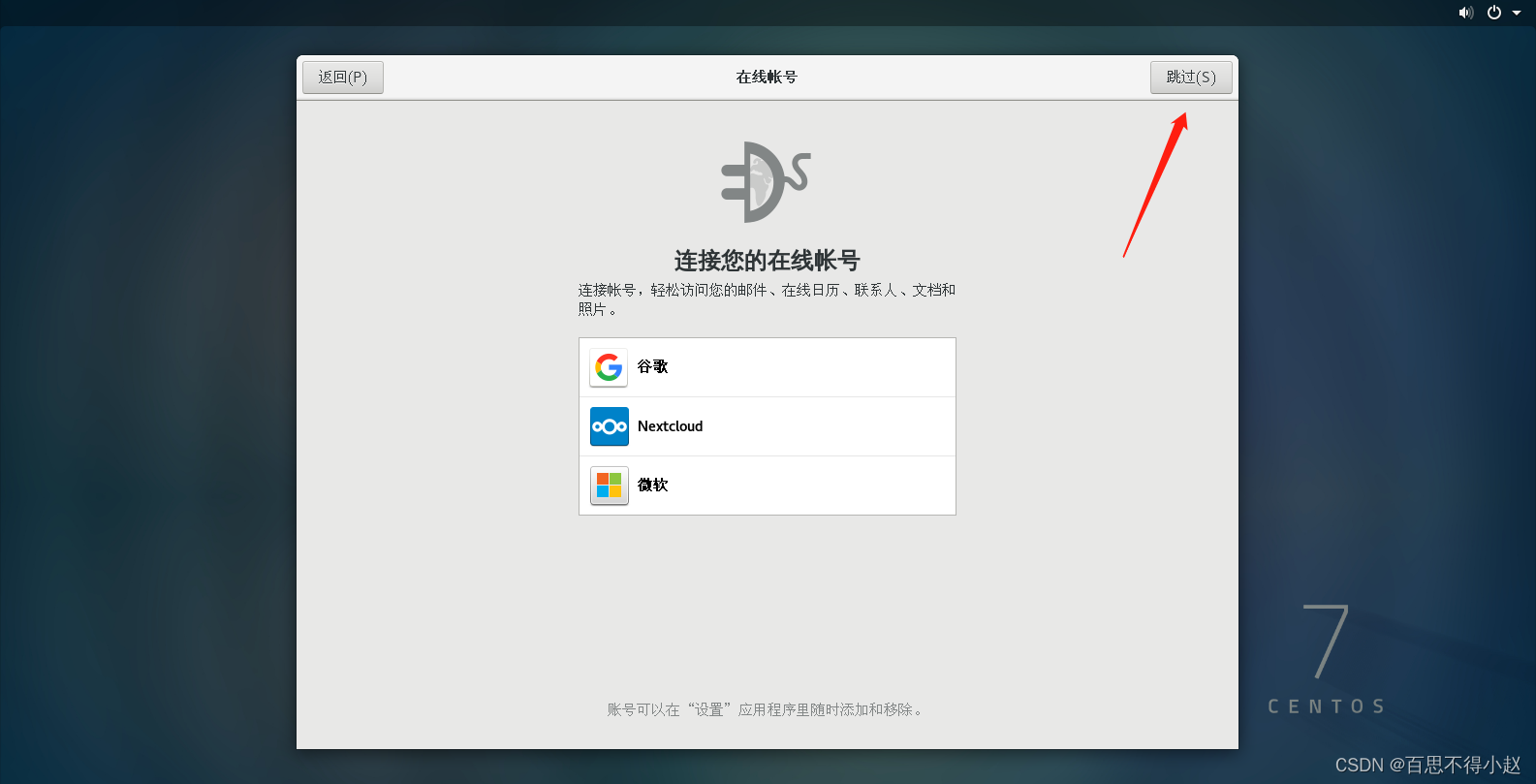Viewport: 1536px width, 784px height.
Task: Open the system volume icon
Action: [1466, 13]
